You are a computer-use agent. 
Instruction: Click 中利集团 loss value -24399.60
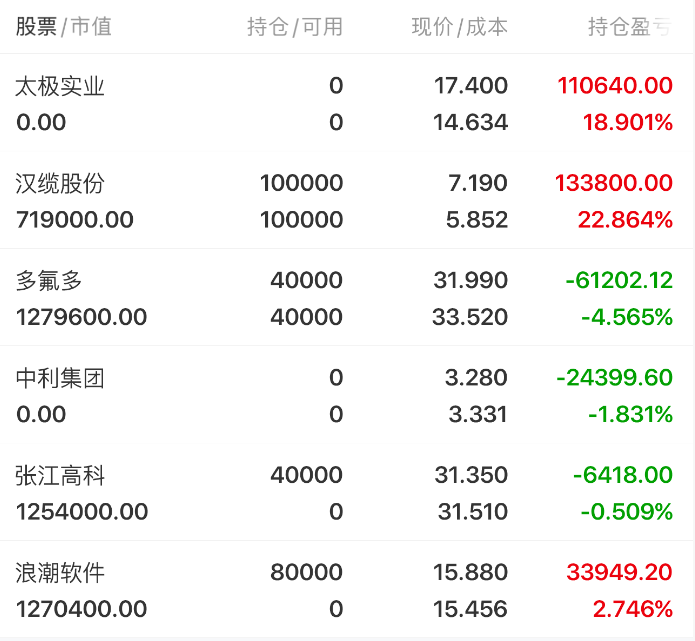pos(614,378)
